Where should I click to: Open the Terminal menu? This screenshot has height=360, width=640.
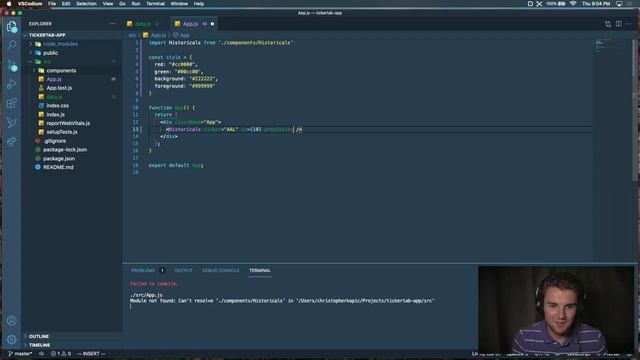pos(155,4)
